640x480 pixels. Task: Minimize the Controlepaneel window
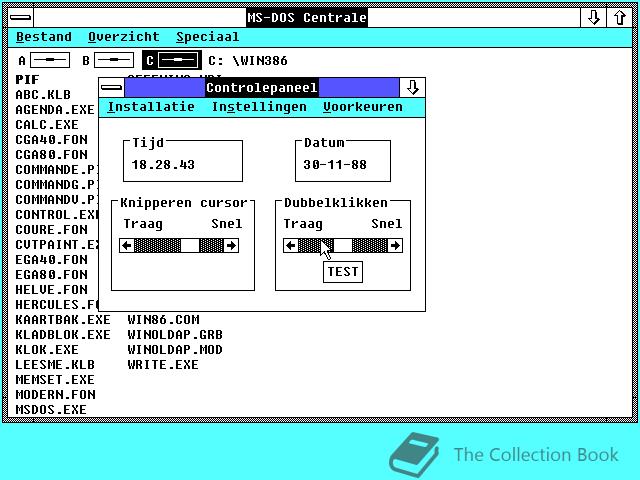(412, 88)
